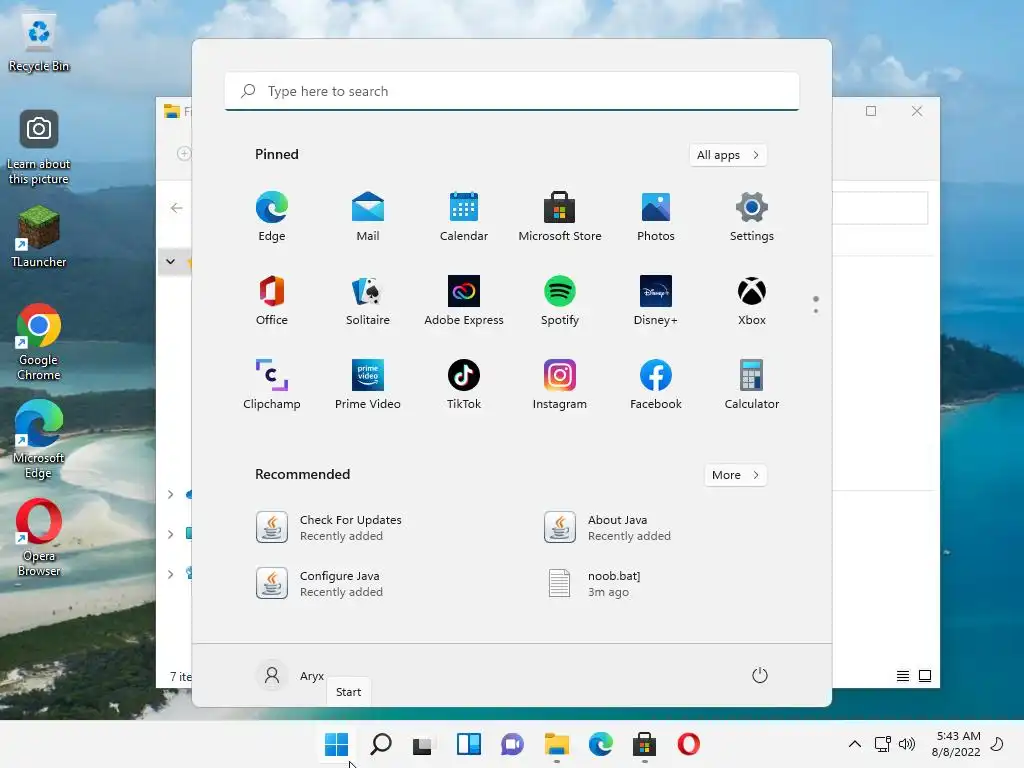Open Edge from pinned apps
The height and width of the screenshot is (768, 1024).
(x=272, y=217)
